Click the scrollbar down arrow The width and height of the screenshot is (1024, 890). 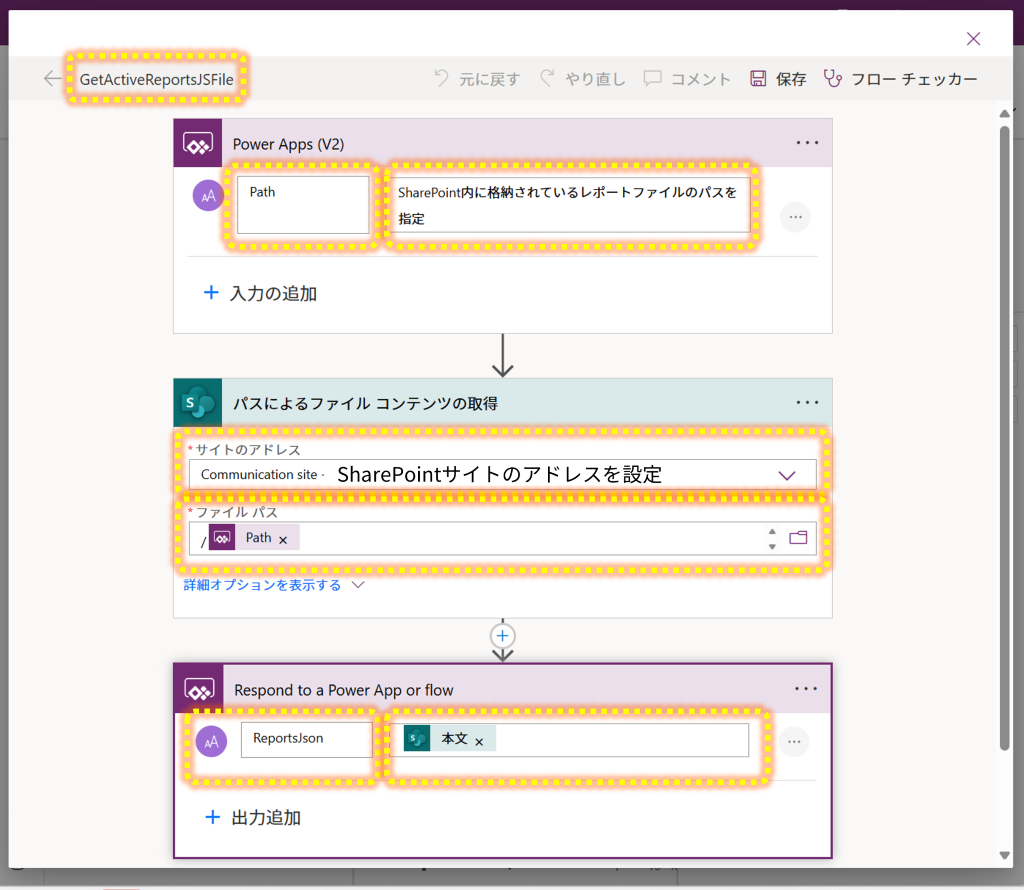(x=1004, y=855)
